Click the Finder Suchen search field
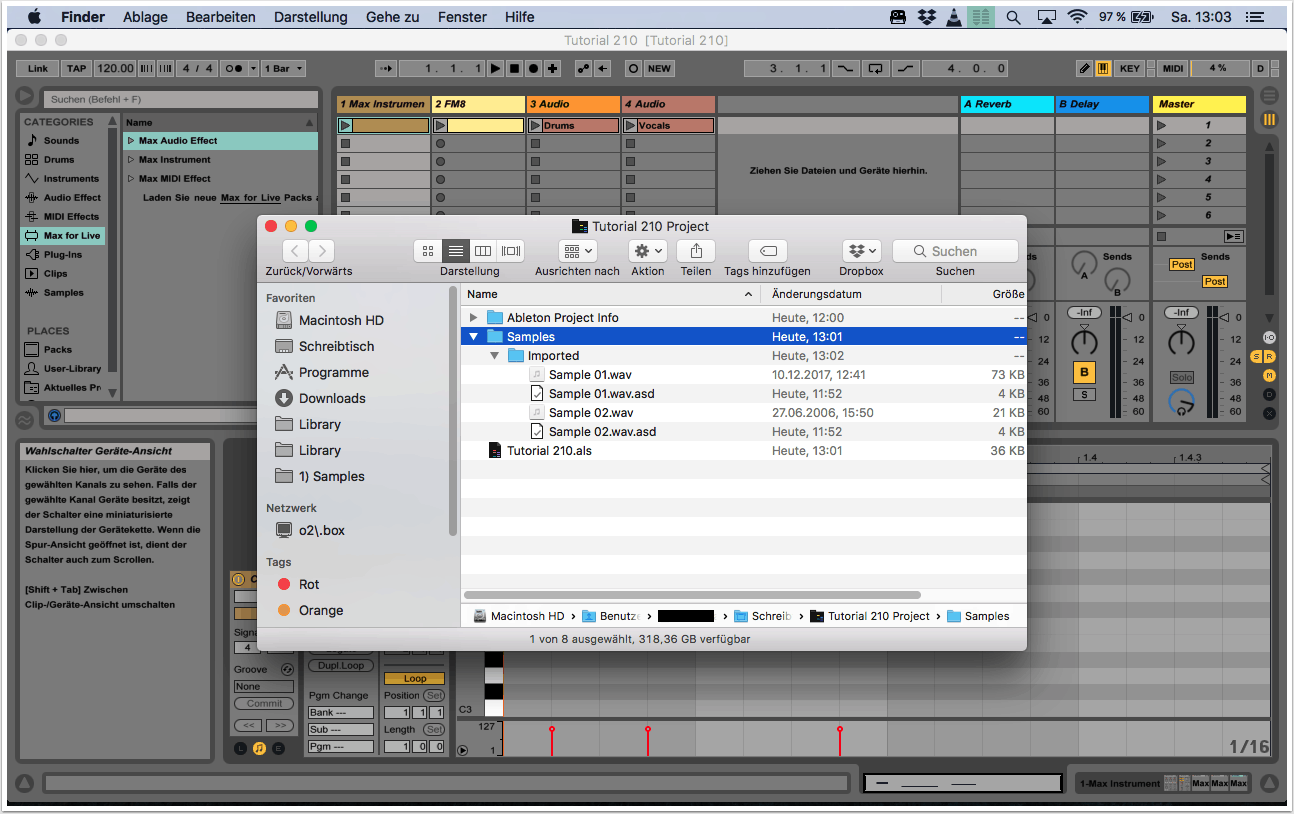 pos(955,251)
